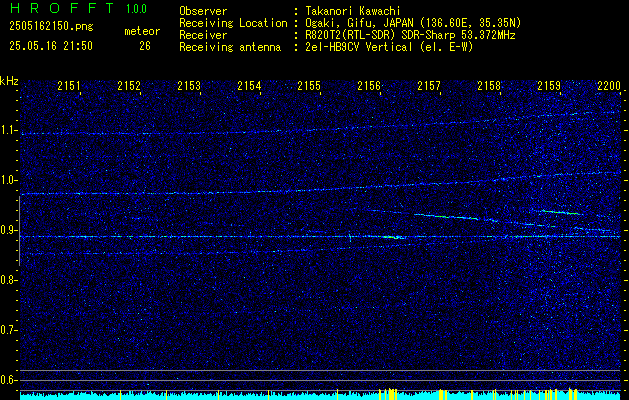
Task: Click the 0.7 frequency axis label
Action: point(8,330)
